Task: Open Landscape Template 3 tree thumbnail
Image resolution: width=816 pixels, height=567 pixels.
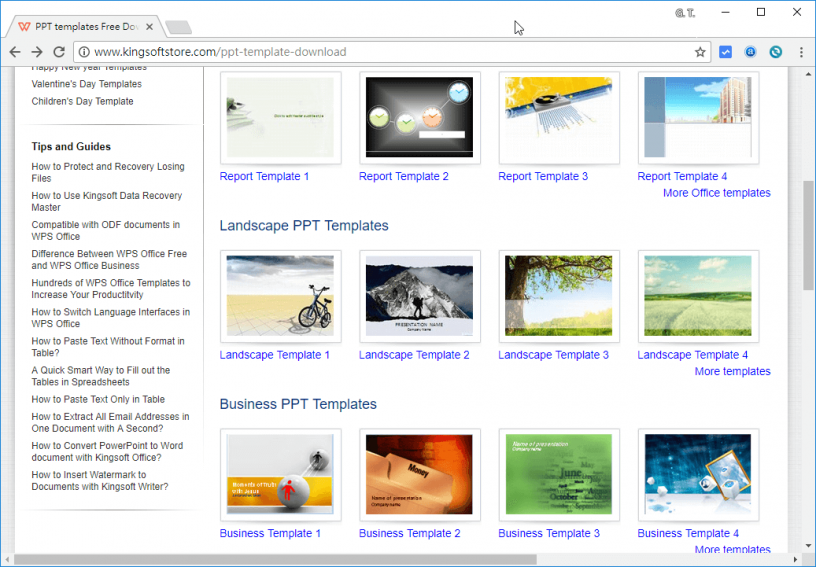Action: [559, 296]
